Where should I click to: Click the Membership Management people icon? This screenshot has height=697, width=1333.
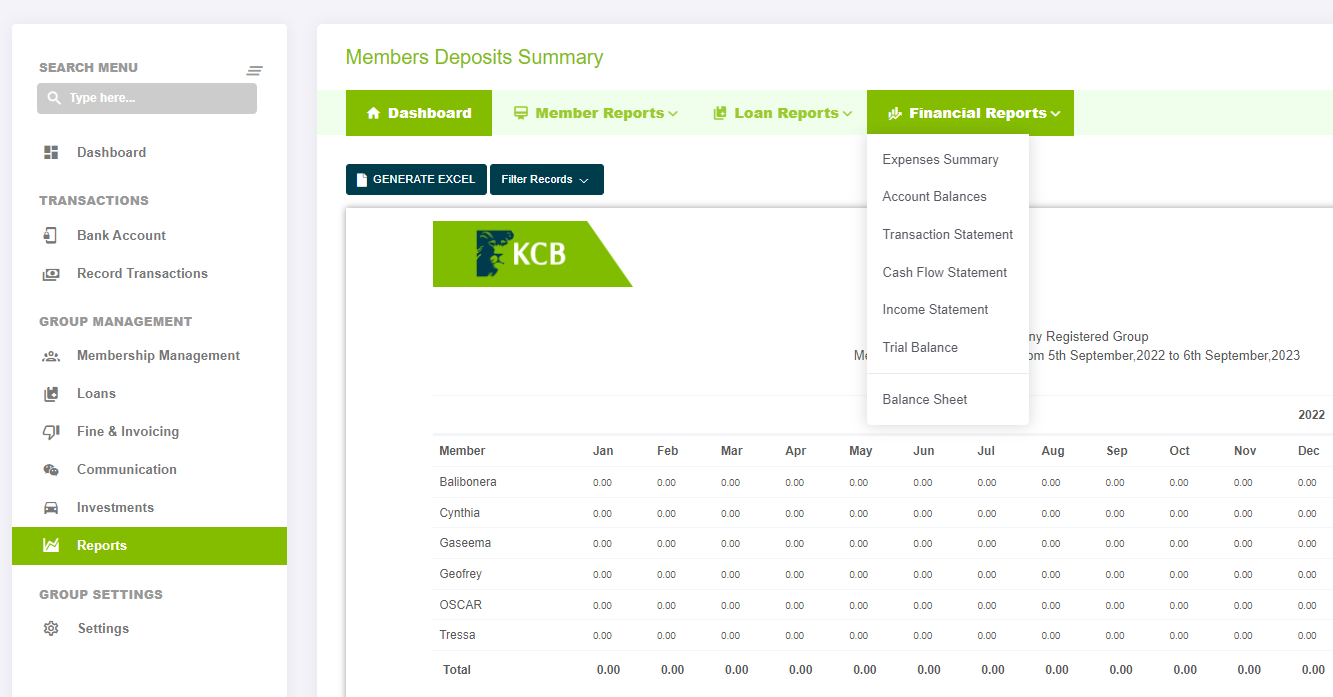point(51,356)
